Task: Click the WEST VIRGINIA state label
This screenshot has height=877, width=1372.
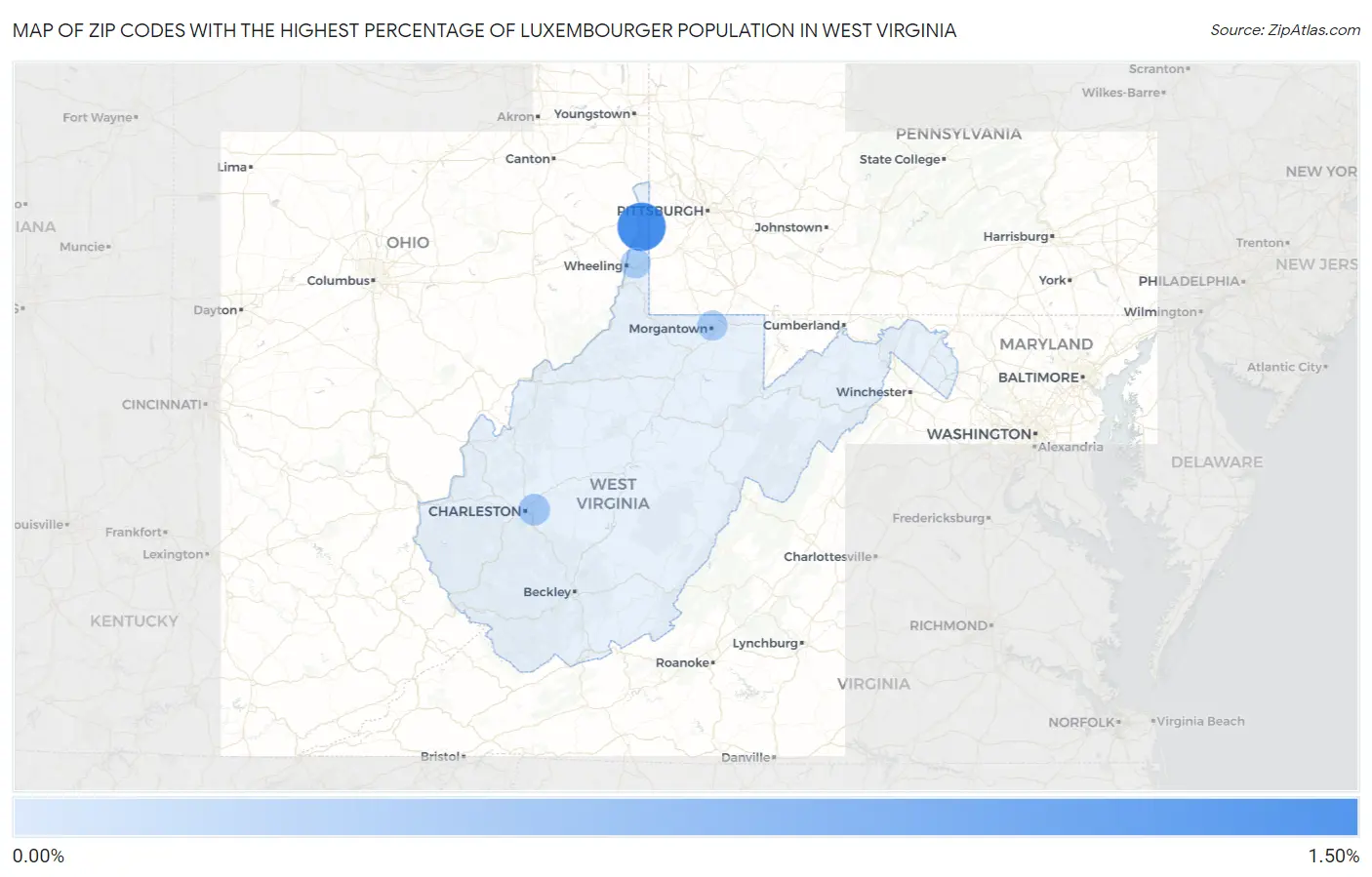Action: 613,494
